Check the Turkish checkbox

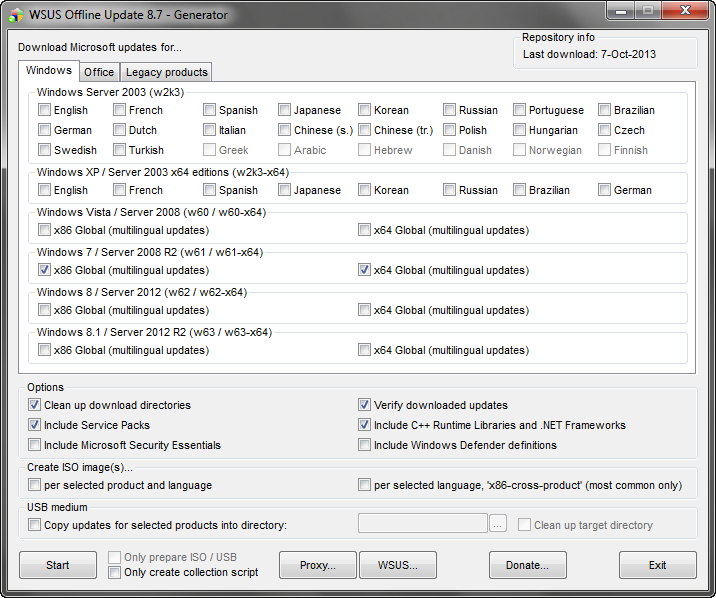119,150
